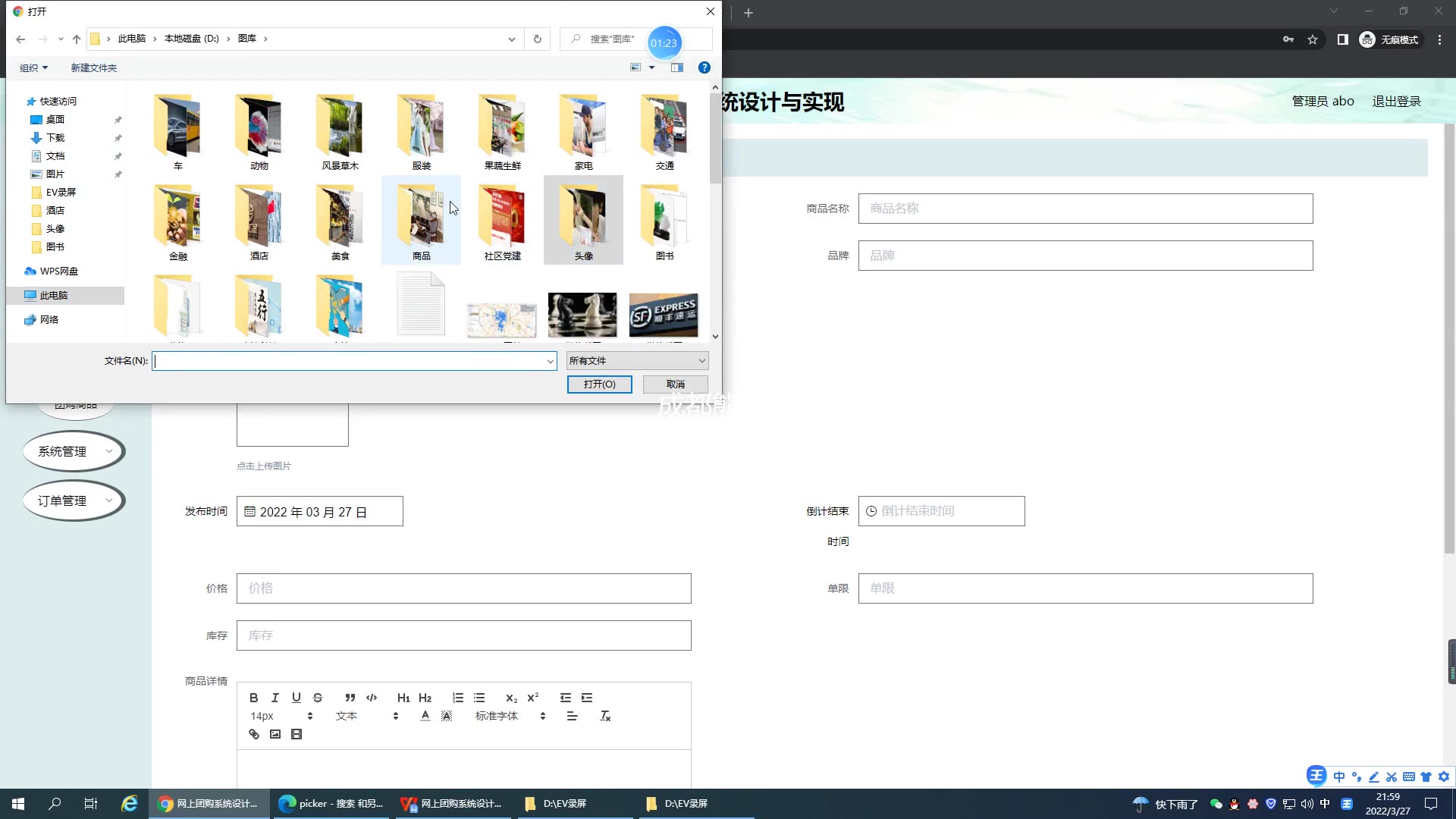1456x819 pixels.
Task: Open the text color picker
Action: coord(425,716)
